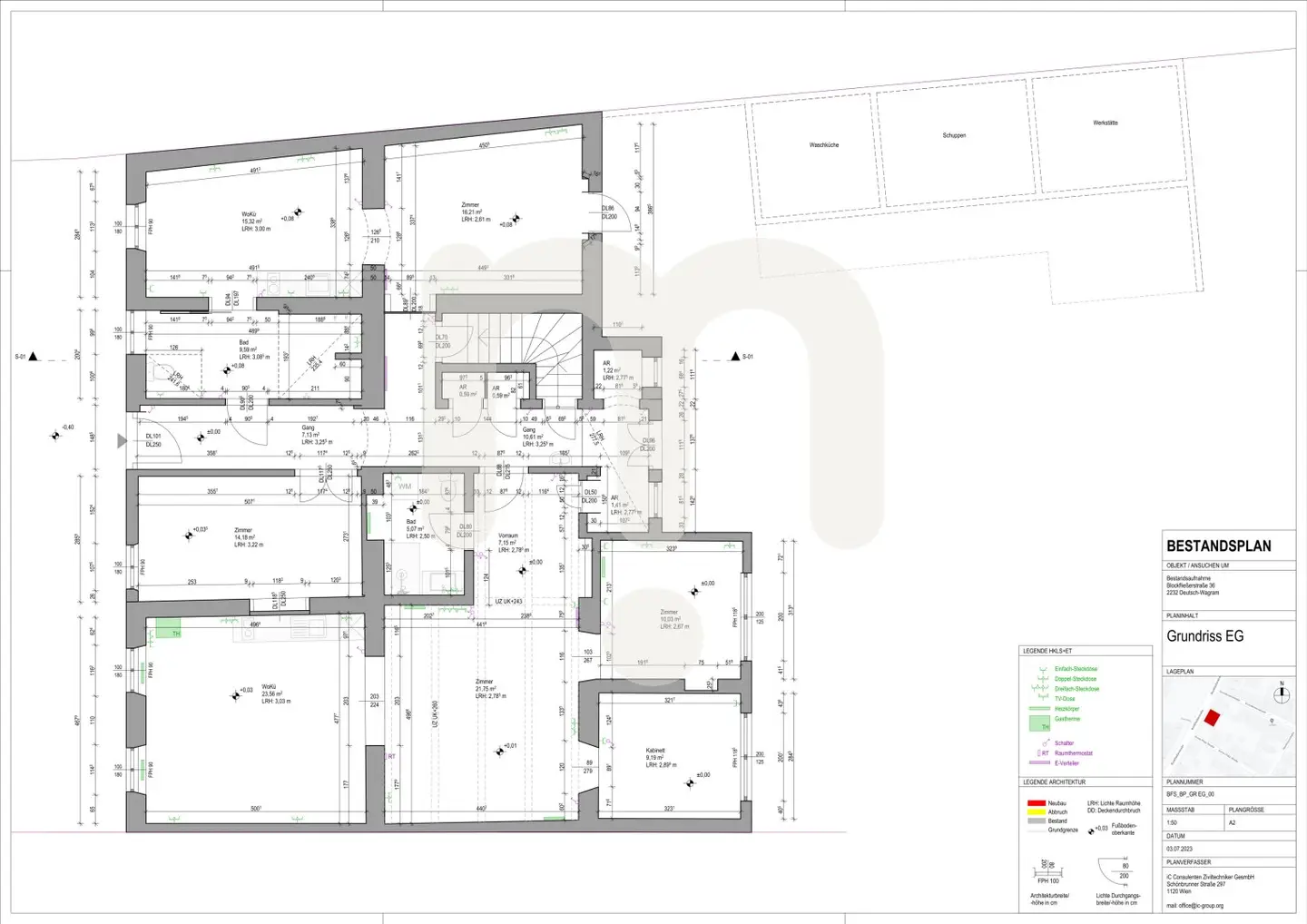Click the scale value 1:50
This screenshot has height=924, width=1307.
(1172, 822)
